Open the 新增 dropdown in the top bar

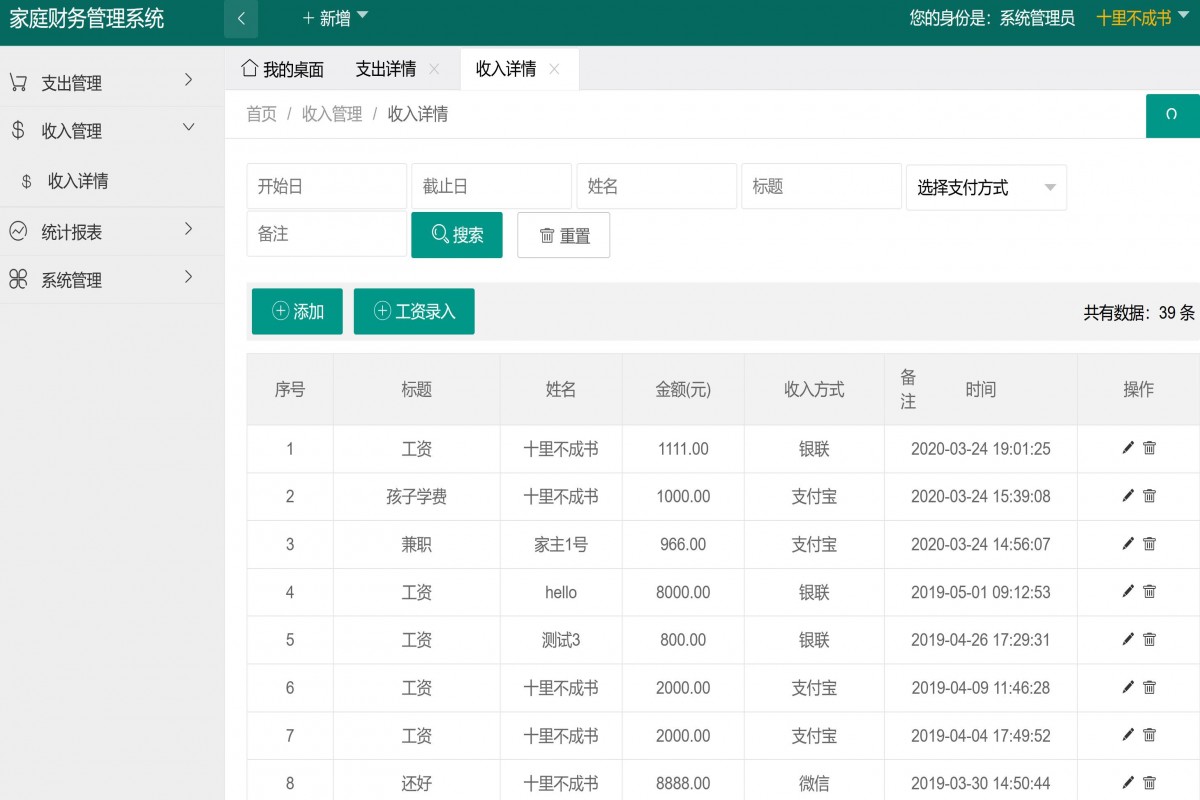click(330, 17)
